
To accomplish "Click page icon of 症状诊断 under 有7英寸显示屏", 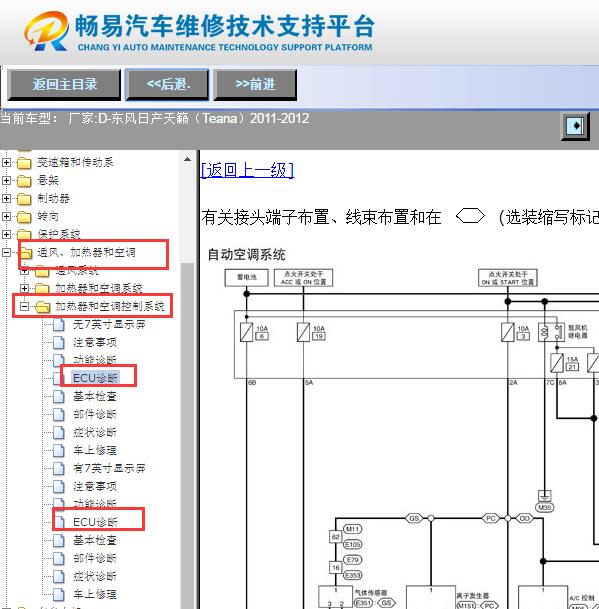I will [x=59, y=576].
